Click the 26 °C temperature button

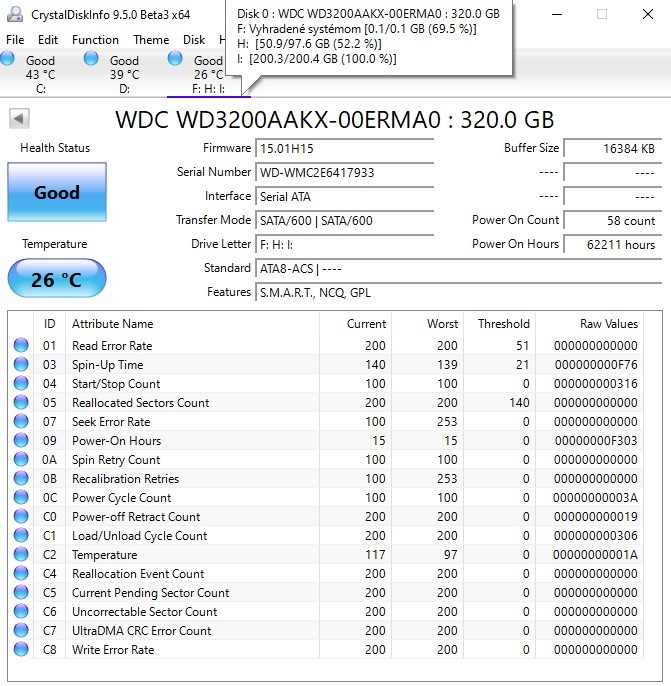(57, 279)
